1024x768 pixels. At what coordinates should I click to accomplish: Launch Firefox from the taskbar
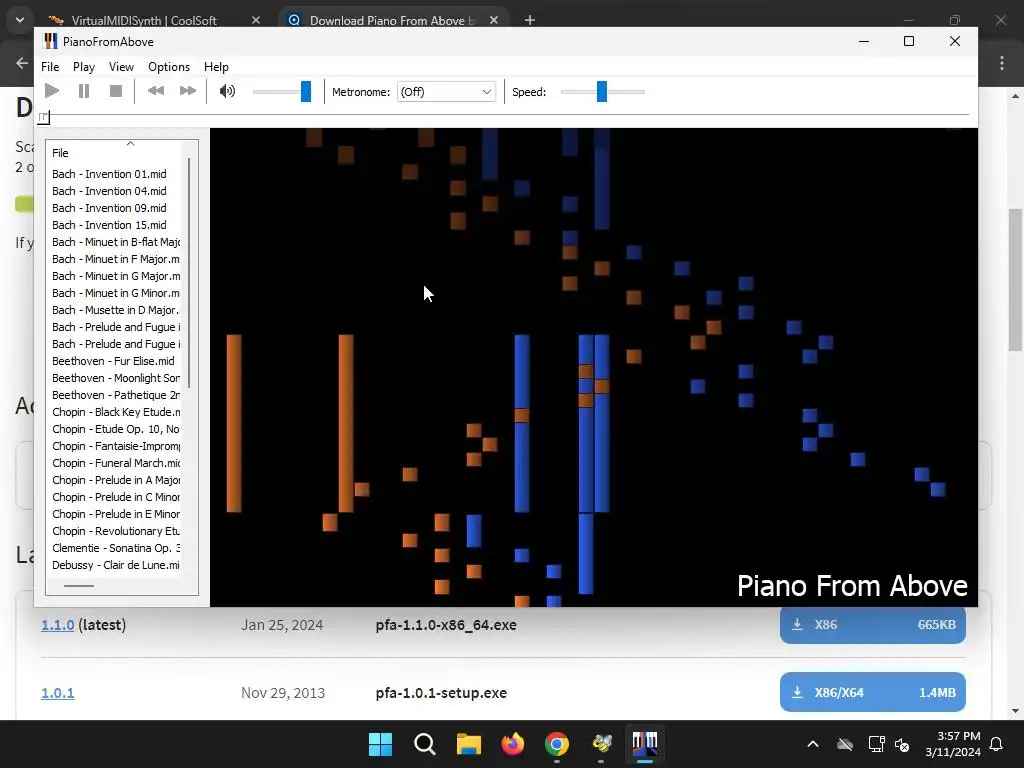point(513,744)
